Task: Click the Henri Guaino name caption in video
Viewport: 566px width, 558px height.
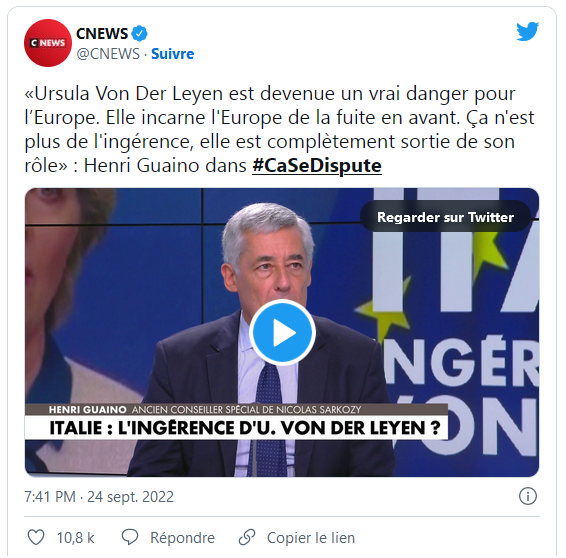Action: click(88, 410)
